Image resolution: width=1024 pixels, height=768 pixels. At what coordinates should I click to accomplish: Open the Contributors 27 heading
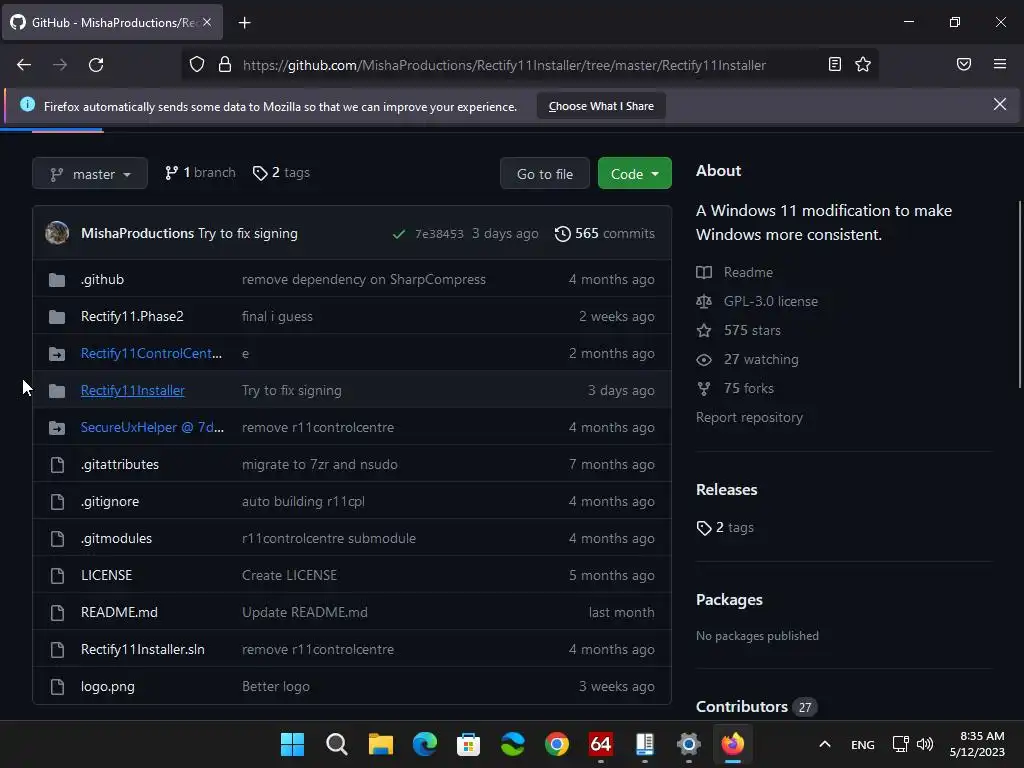(756, 707)
